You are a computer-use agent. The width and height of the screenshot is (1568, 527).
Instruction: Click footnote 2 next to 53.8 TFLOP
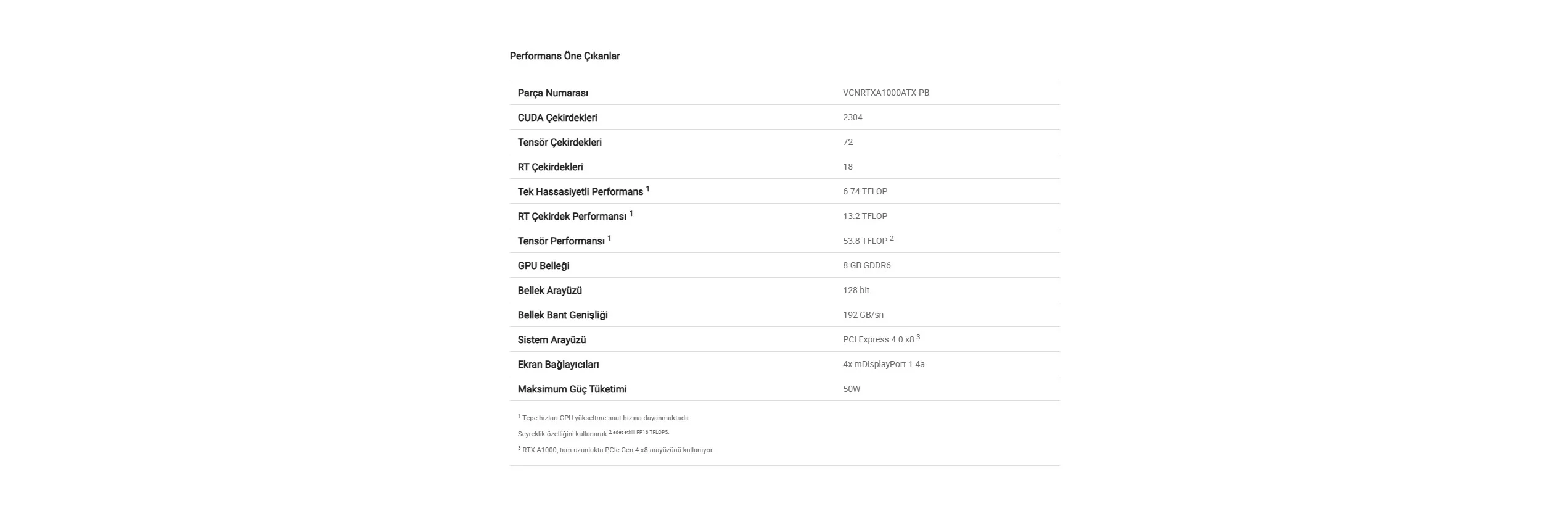point(892,238)
